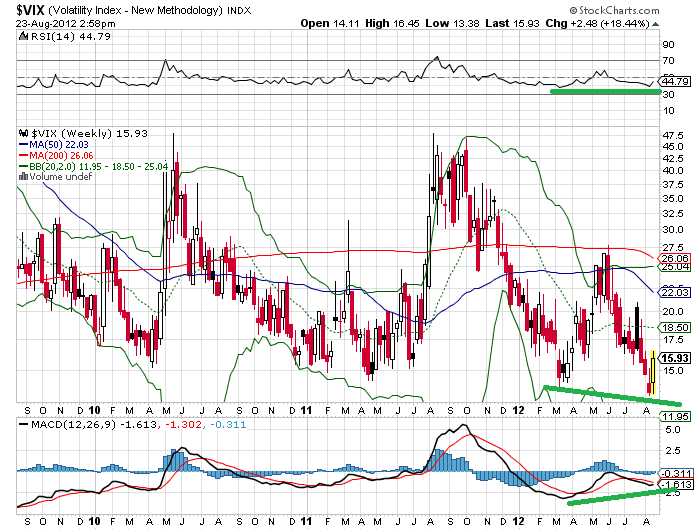Click the MA(50) 22.03 legend text
Image resolution: width=700 pixels, height=530 pixels.
(59, 145)
